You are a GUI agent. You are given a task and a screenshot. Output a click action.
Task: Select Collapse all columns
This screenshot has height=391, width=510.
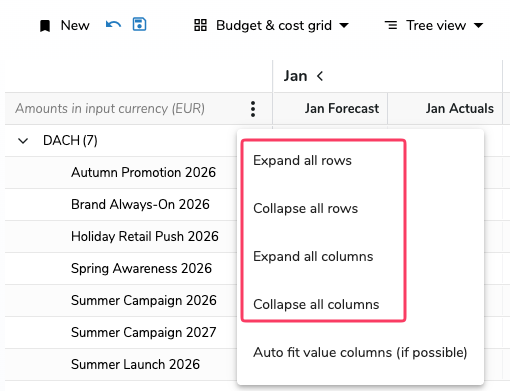316,304
